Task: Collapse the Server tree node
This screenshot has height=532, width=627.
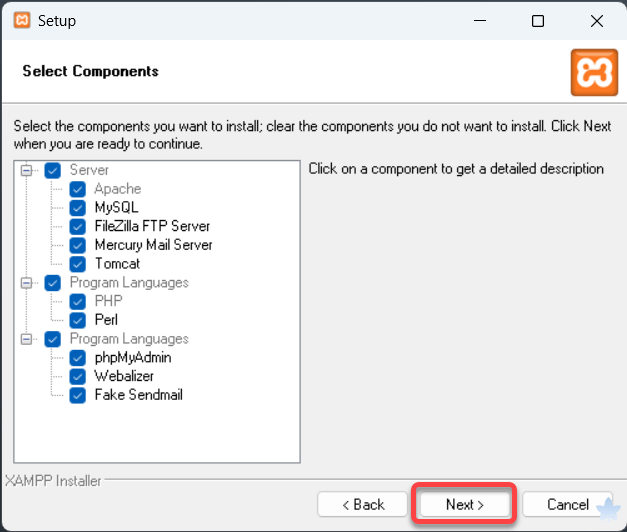Action: (26, 170)
